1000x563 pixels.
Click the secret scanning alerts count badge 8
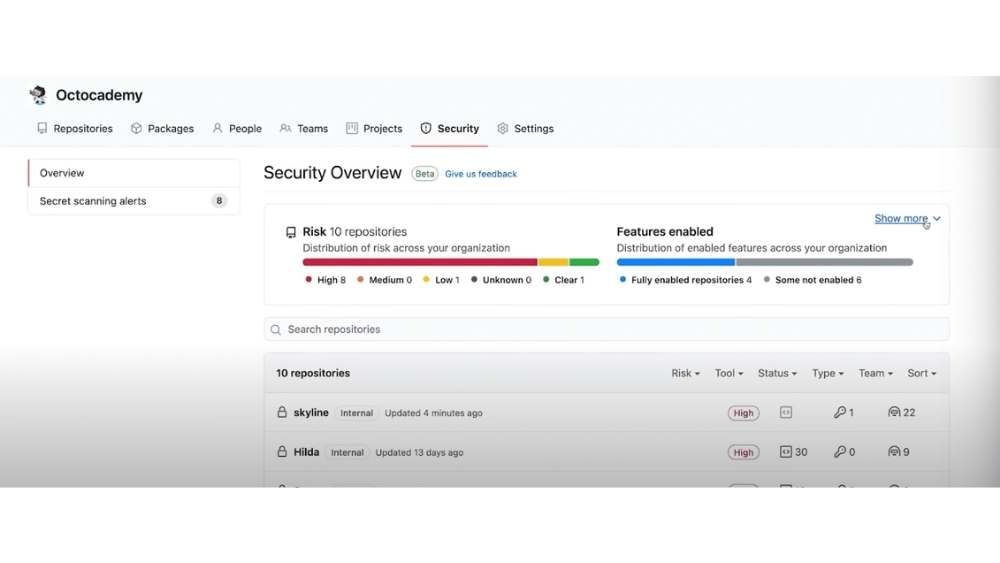219,201
